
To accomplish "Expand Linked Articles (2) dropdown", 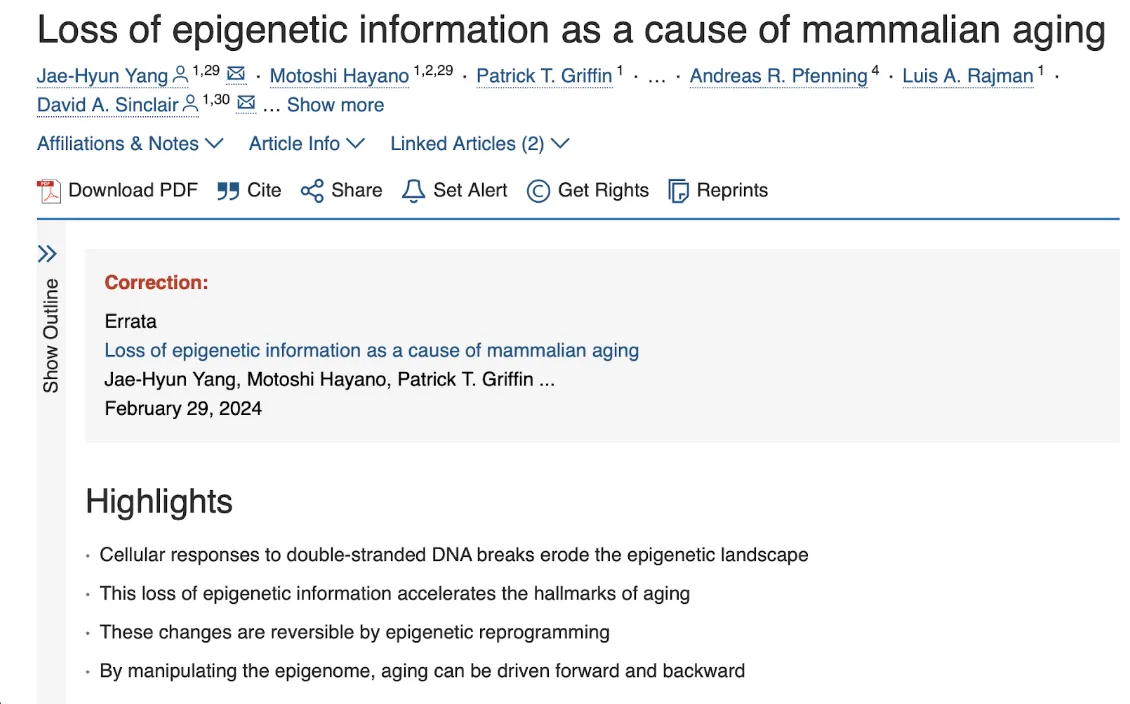I will [479, 144].
